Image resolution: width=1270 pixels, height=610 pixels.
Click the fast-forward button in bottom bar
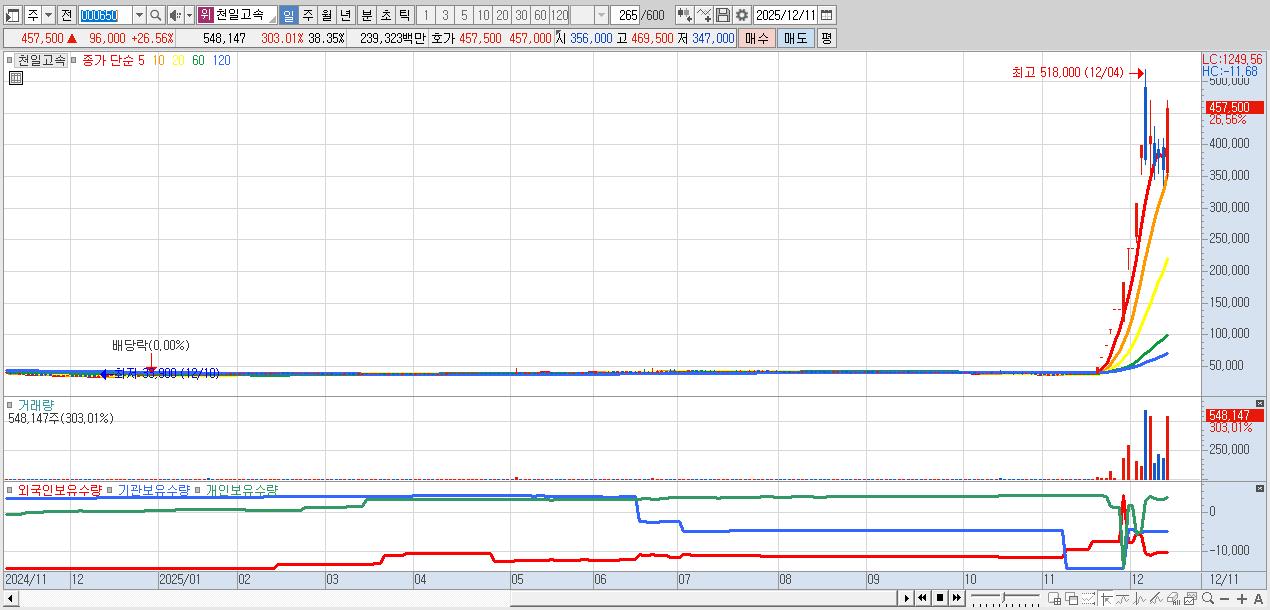[x=957, y=598]
